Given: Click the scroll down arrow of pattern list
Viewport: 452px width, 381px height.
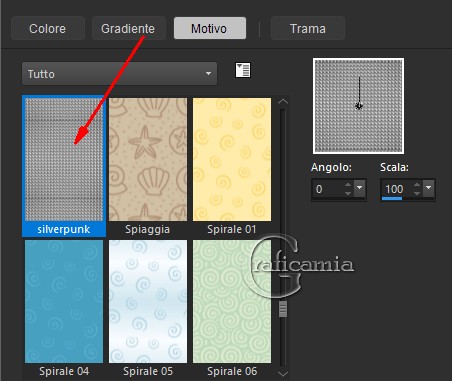Looking at the screenshot, I should click(283, 374).
